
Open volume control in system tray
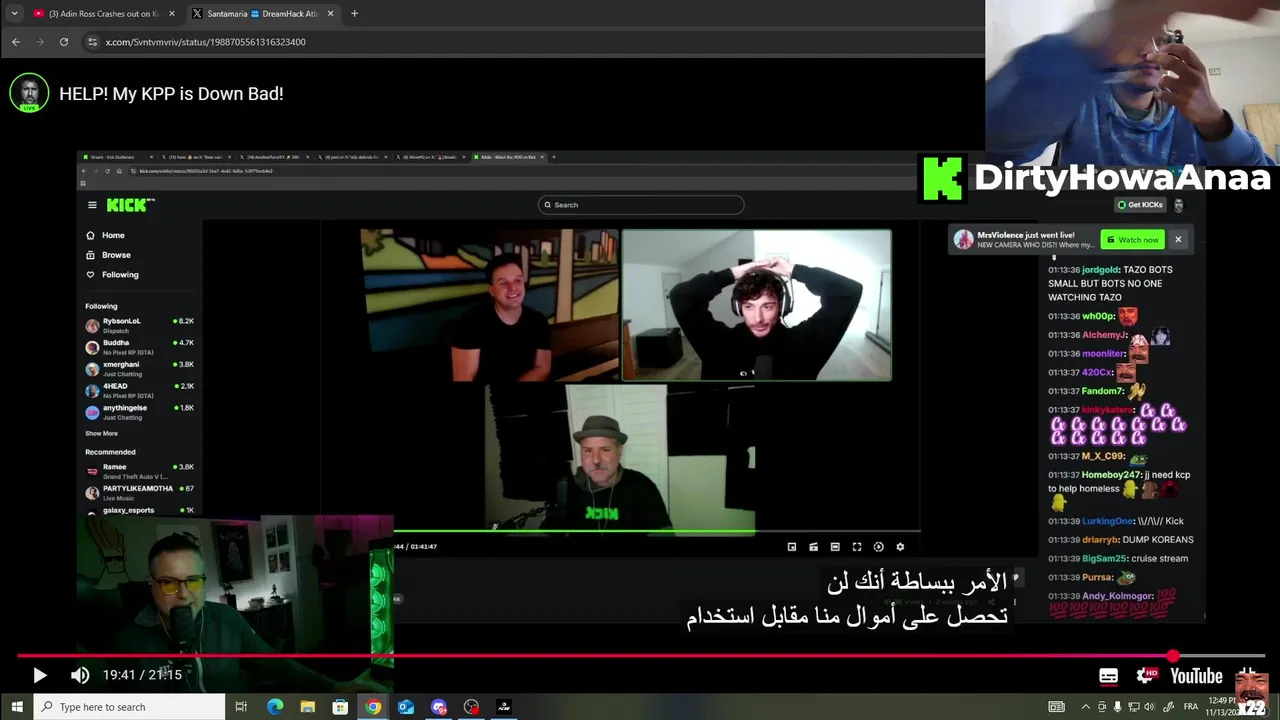[1149, 707]
